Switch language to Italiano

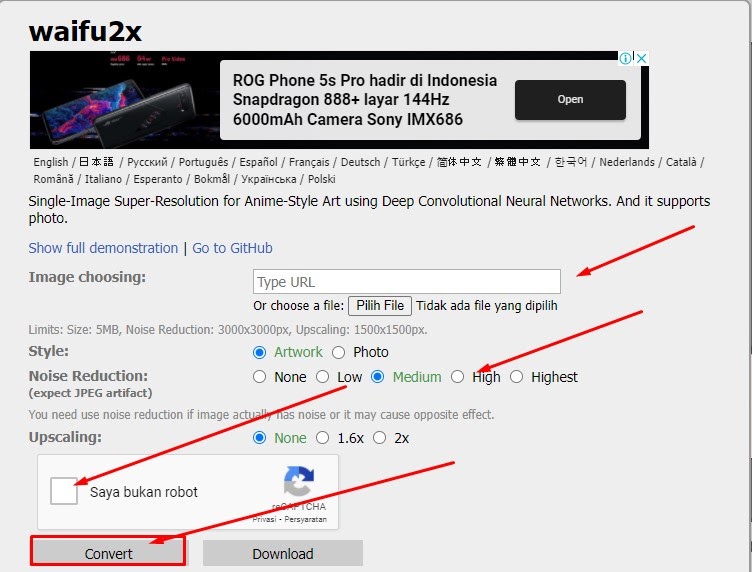point(103,179)
